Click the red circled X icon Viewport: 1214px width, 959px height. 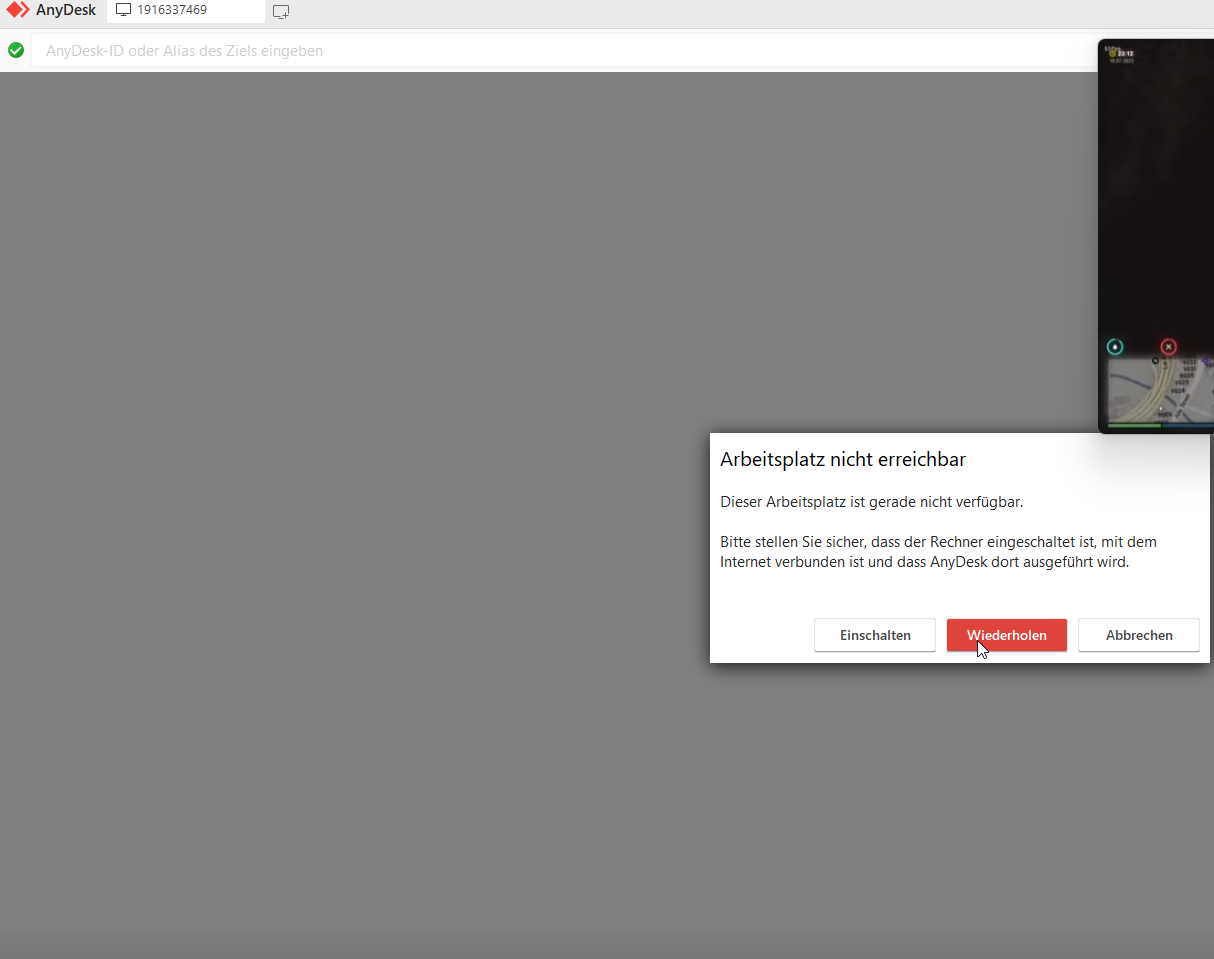coord(1169,347)
